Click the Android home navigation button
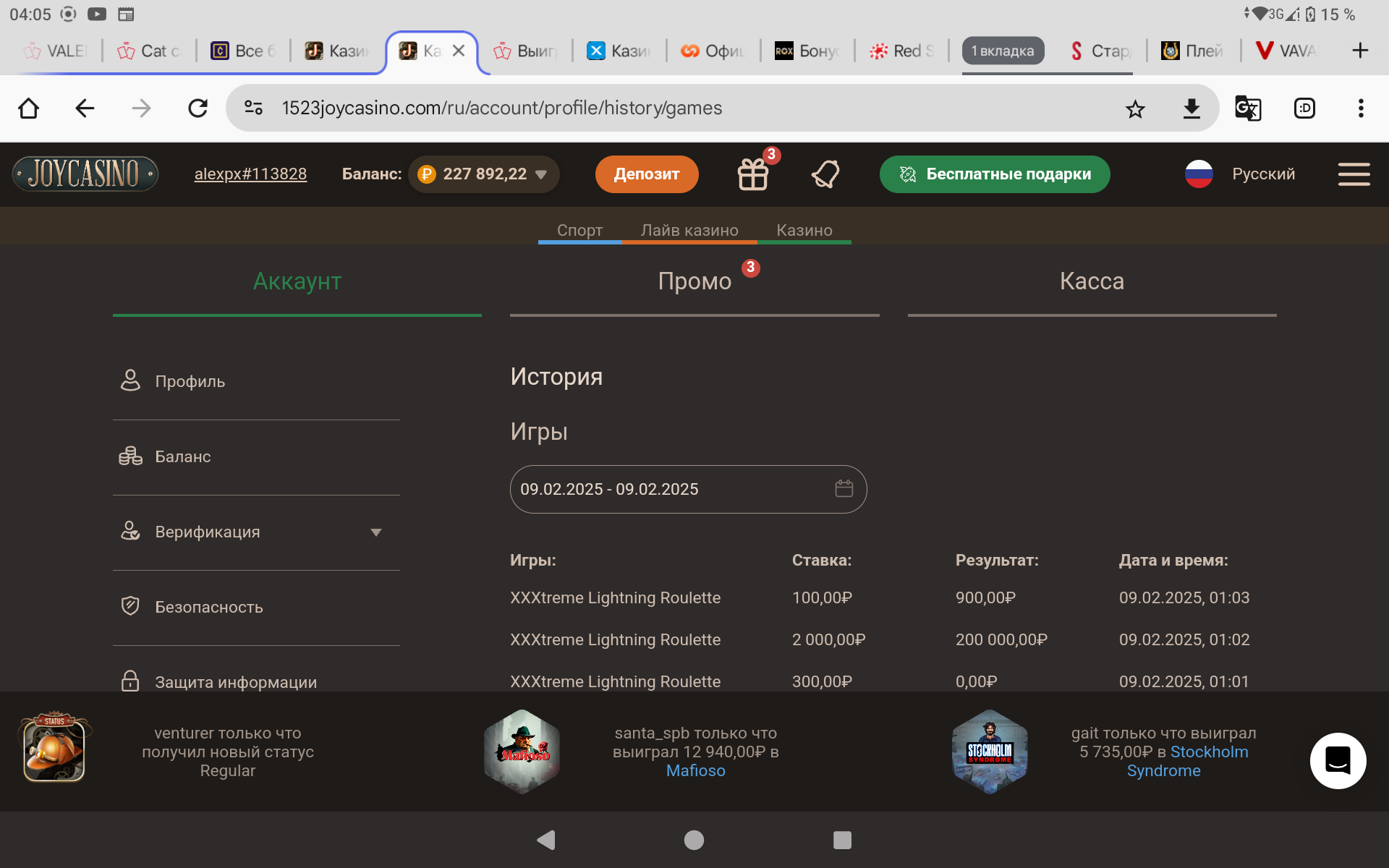 (694, 840)
